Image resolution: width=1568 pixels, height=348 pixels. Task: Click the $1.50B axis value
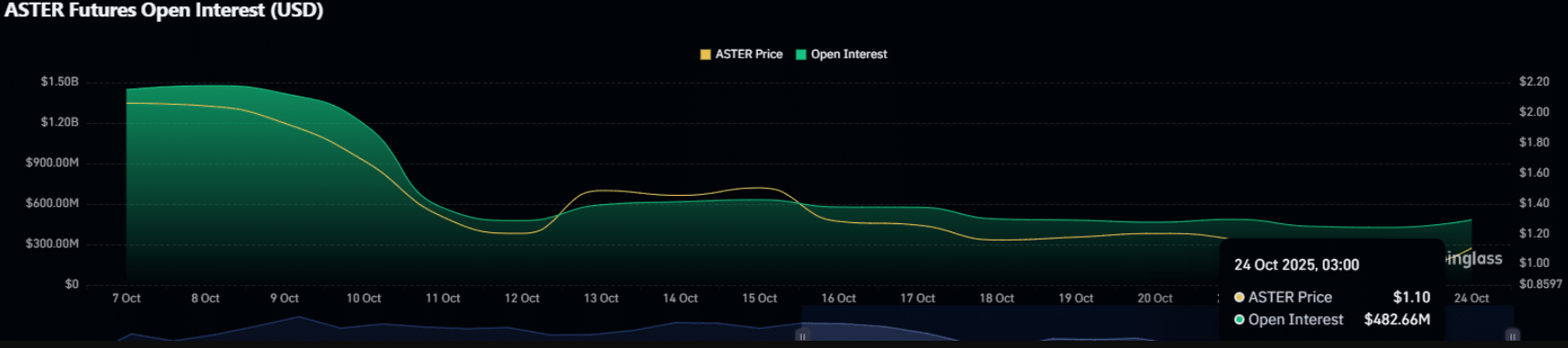click(x=60, y=81)
